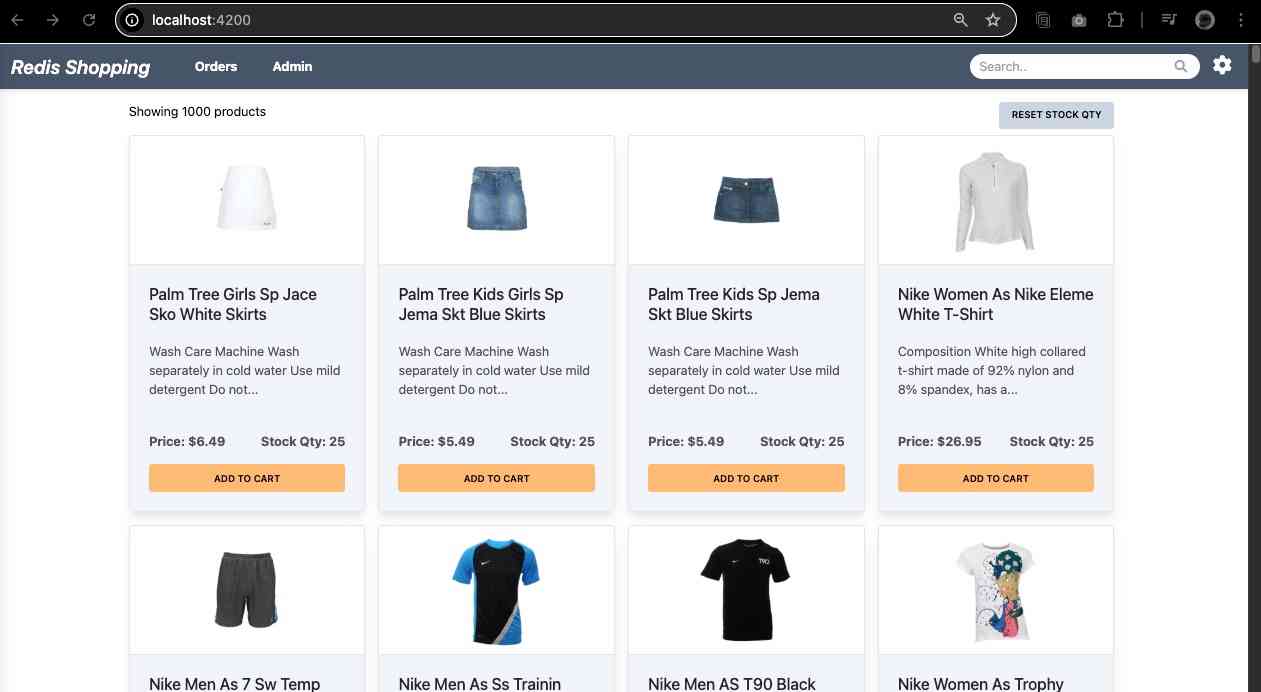Click the camera screenshot extension icon
This screenshot has height=692, width=1261.
click(1079, 20)
